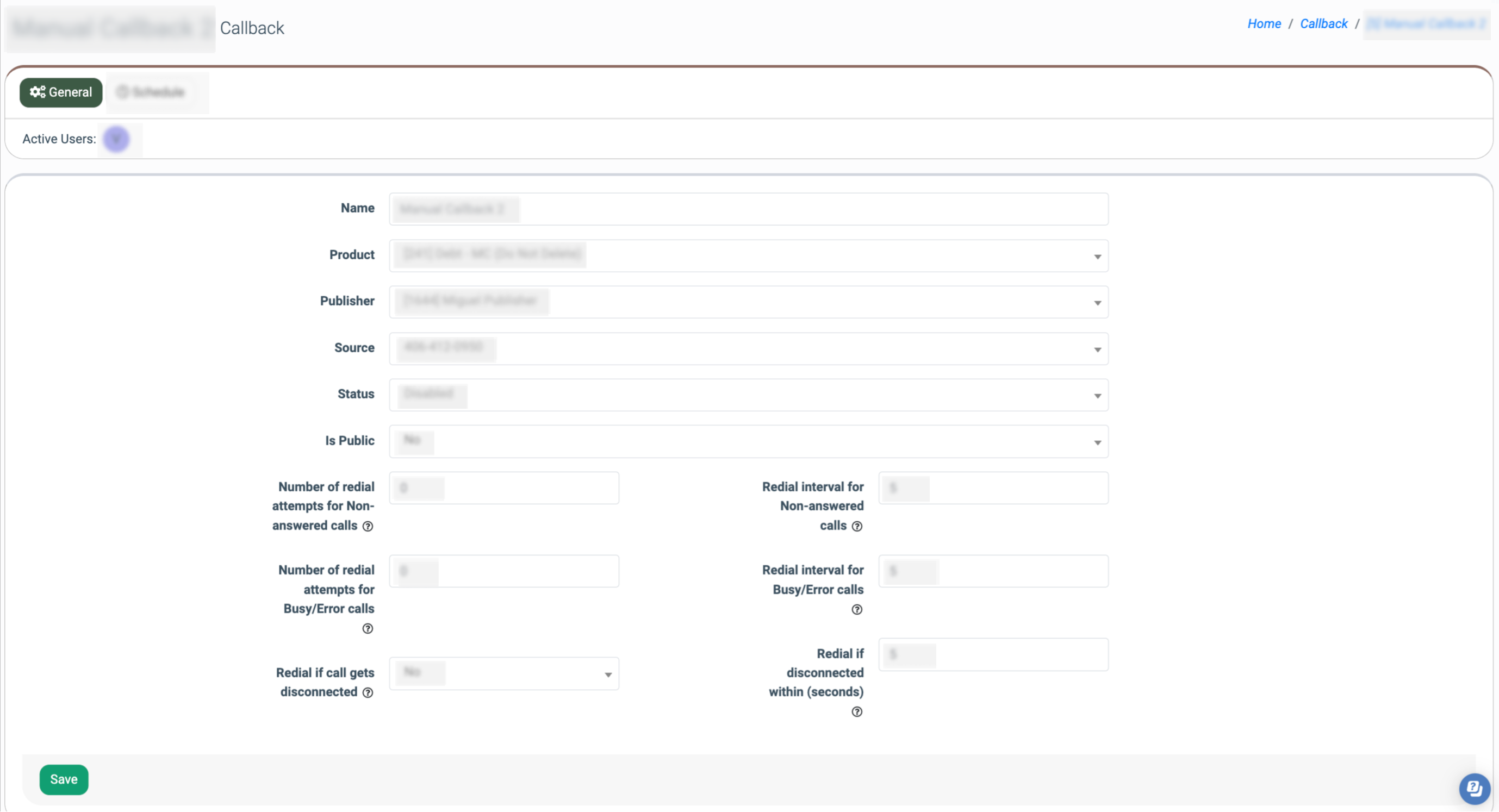Click help icon for Non-answered redial attempts
This screenshot has width=1499, height=812.
pyautogui.click(x=368, y=527)
